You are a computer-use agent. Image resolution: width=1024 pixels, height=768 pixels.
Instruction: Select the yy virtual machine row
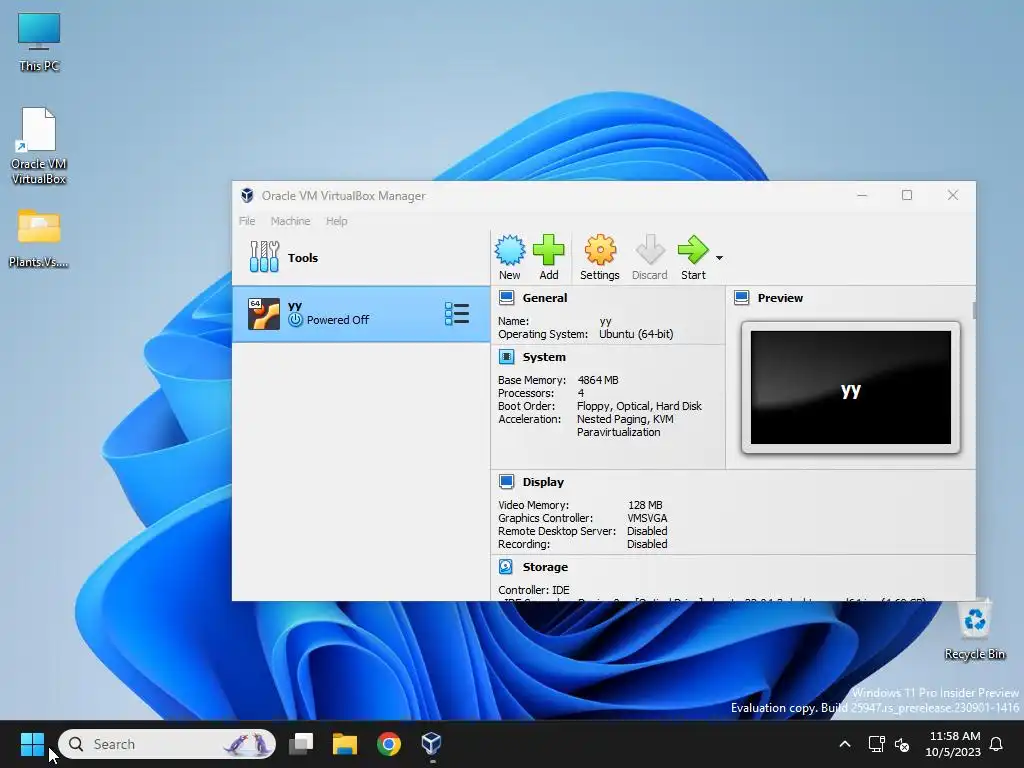[360, 313]
